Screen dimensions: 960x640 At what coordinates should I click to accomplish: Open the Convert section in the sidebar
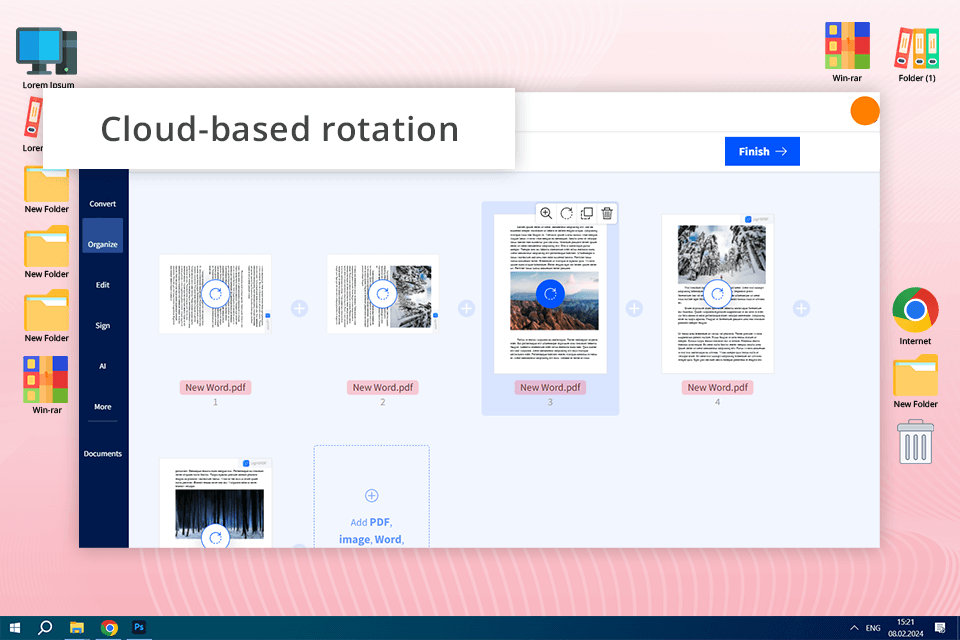click(x=102, y=204)
